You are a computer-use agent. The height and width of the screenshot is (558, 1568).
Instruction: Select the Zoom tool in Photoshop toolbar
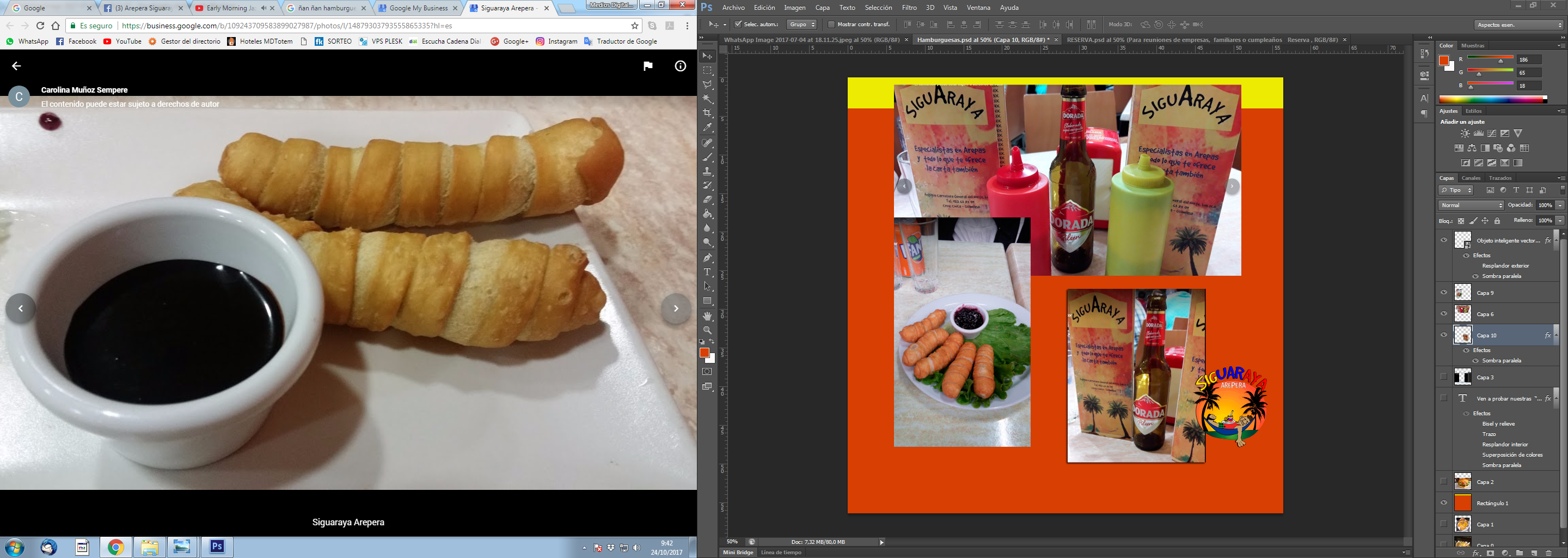tap(707, 331)
